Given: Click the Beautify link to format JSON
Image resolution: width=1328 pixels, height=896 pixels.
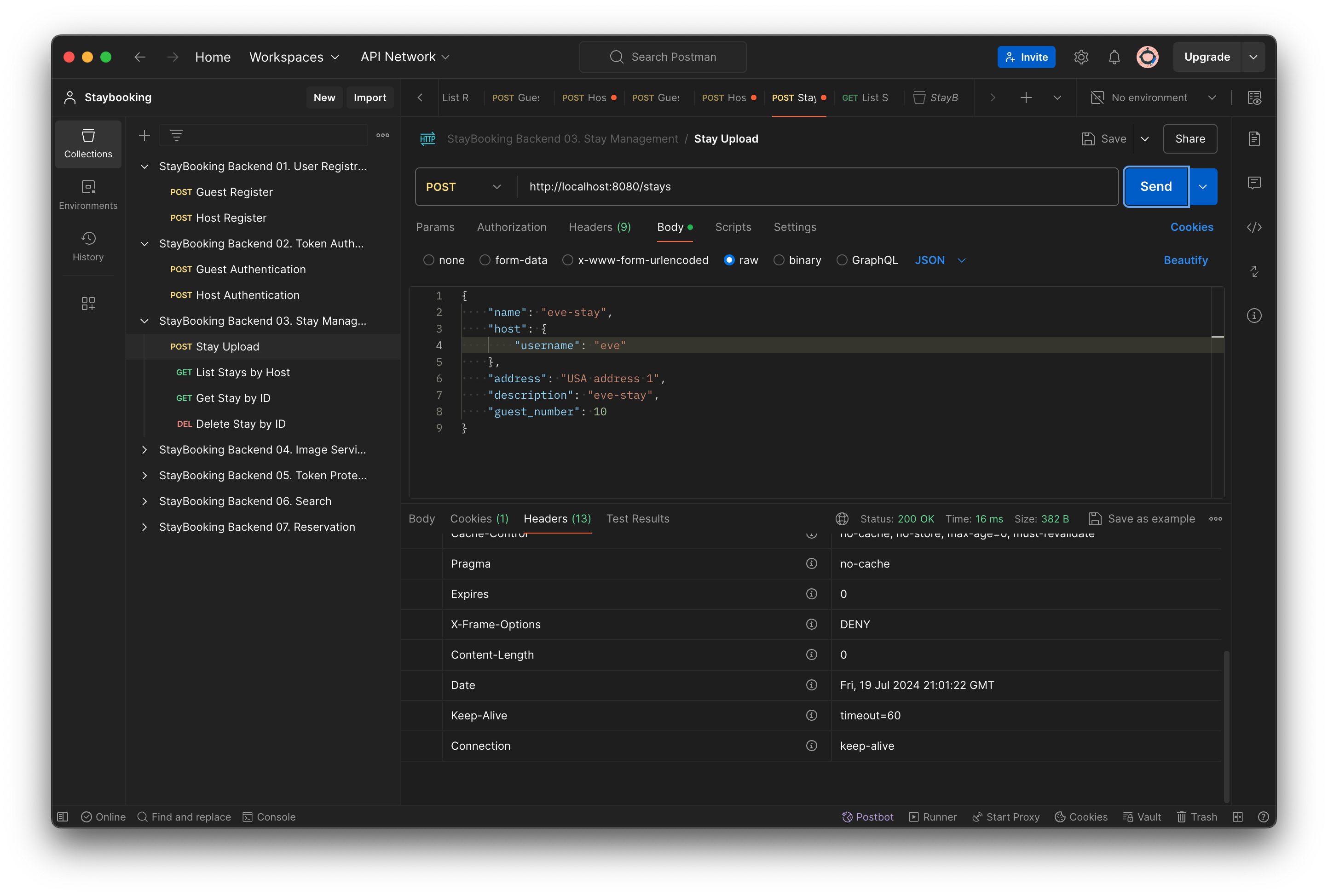Looking at the screenshot, I should pos(1185,260).
